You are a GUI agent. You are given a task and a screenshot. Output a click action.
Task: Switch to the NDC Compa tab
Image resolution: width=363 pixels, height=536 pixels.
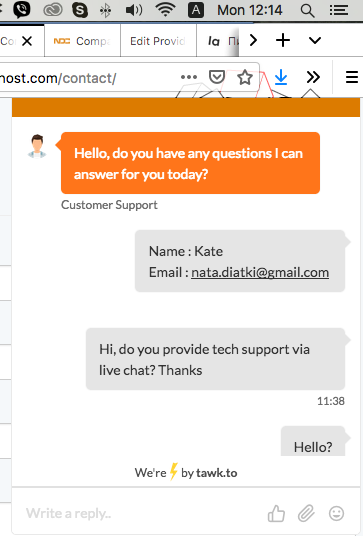[82, 41]
